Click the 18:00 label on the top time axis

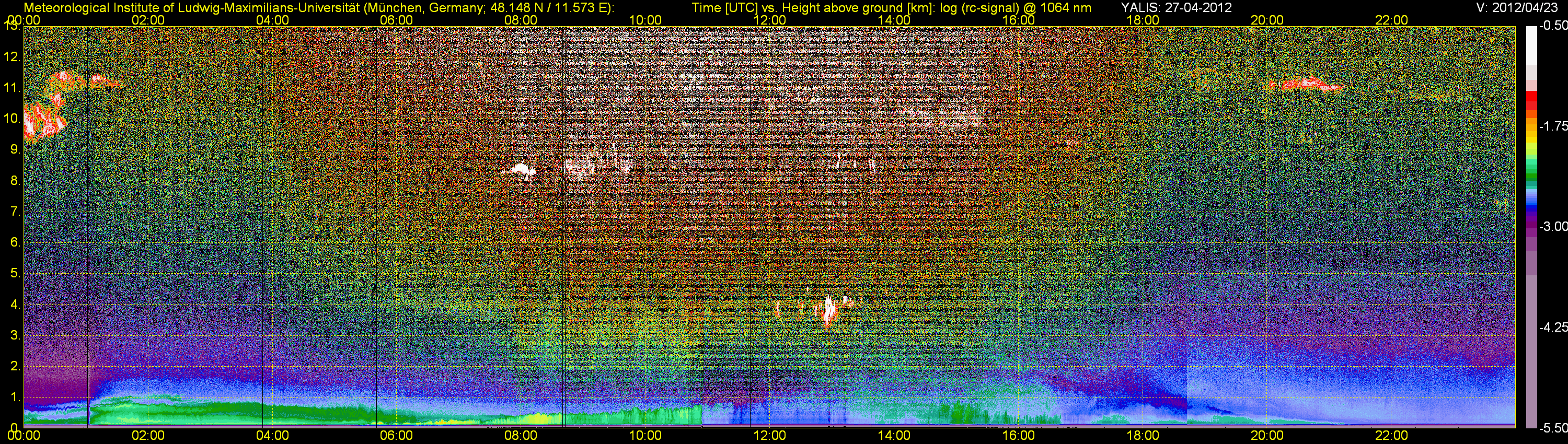click(1143, 20)
